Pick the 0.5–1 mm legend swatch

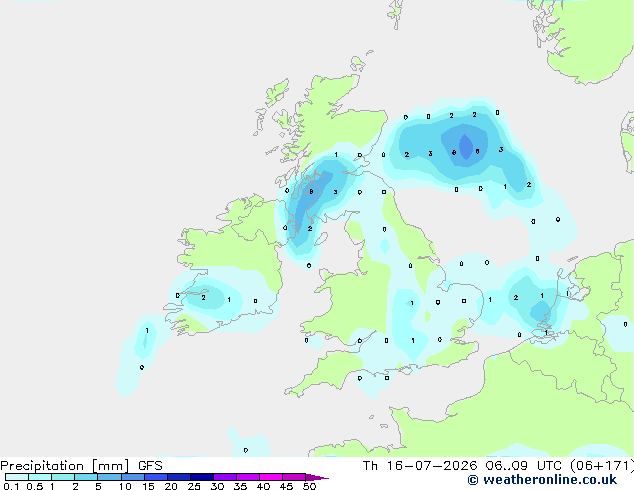pos(40,477)
